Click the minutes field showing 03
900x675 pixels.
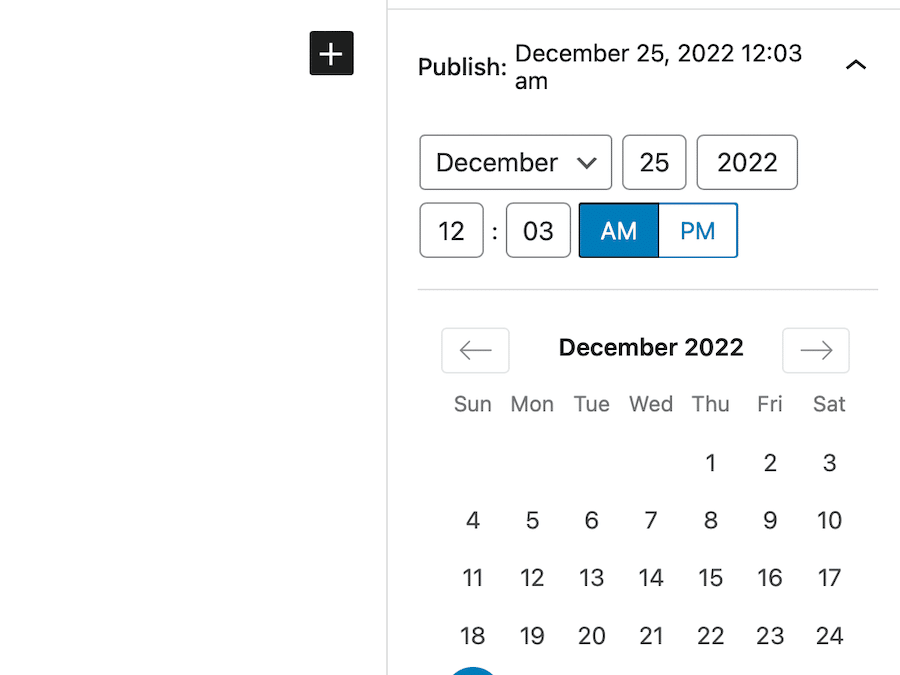538,230
